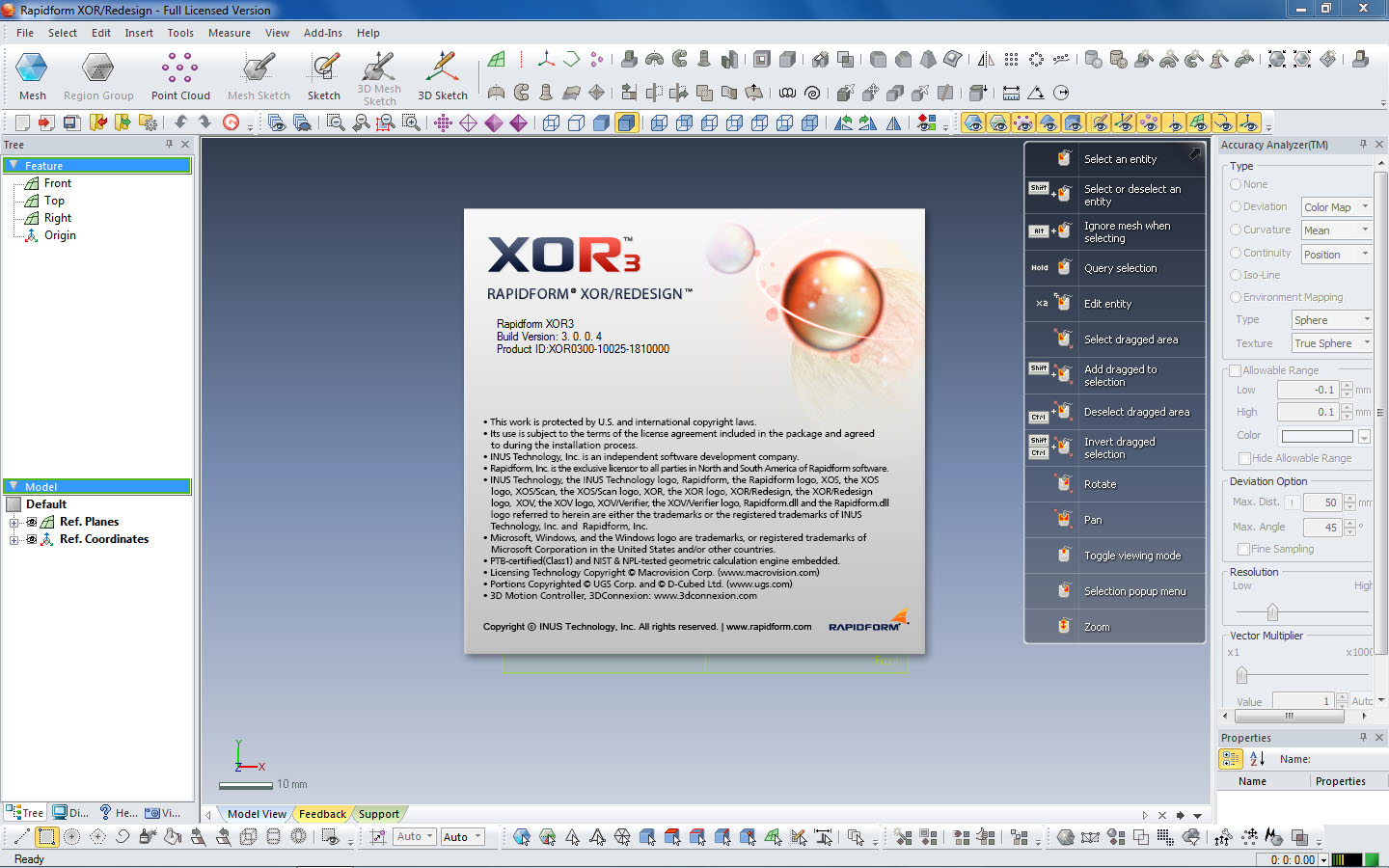Select the Curvature radio button
The image size is (1389, 868).
click(1236, 230)
